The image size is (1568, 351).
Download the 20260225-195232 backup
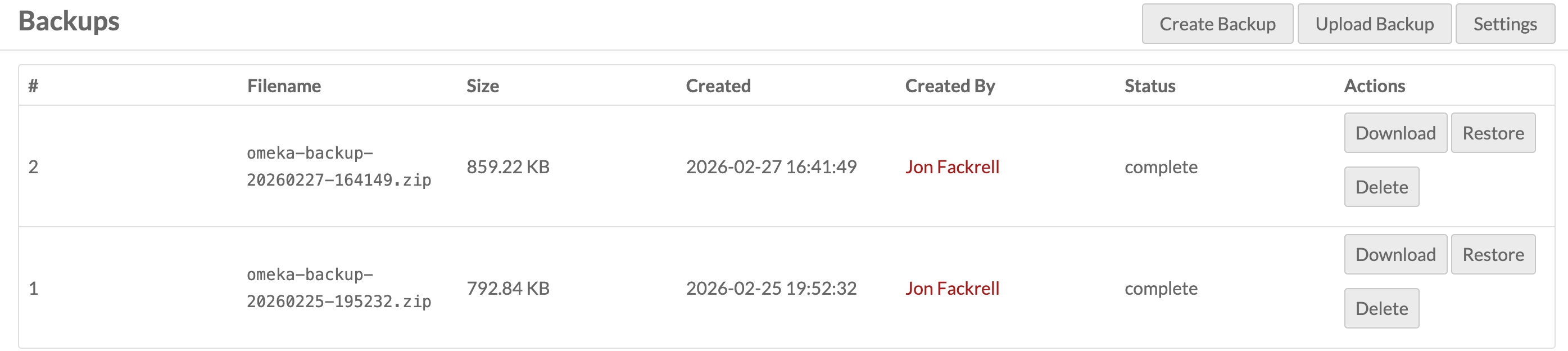tap(1395, 255)
